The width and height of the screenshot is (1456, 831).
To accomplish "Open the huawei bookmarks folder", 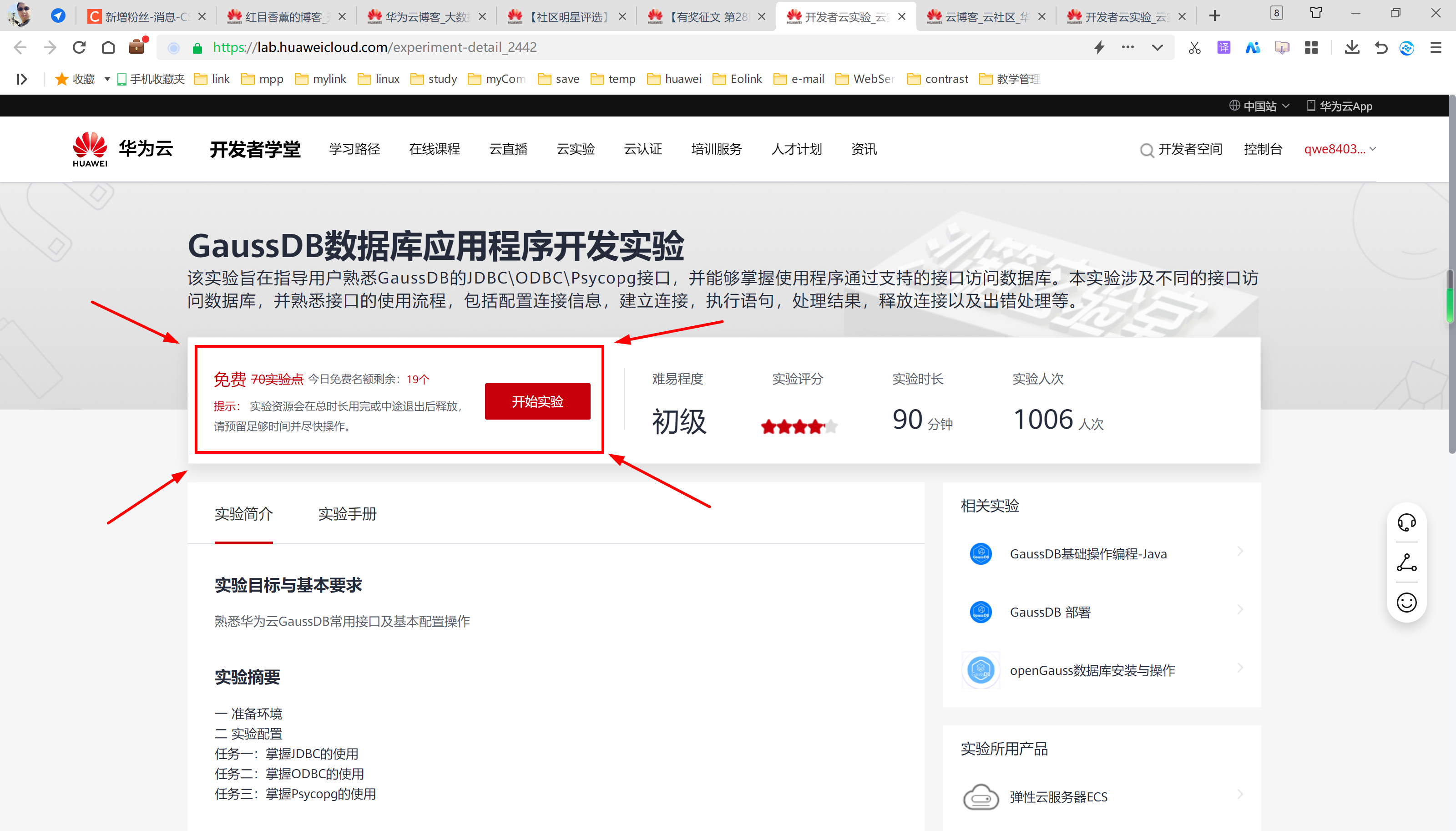I will tap(674, 79).
